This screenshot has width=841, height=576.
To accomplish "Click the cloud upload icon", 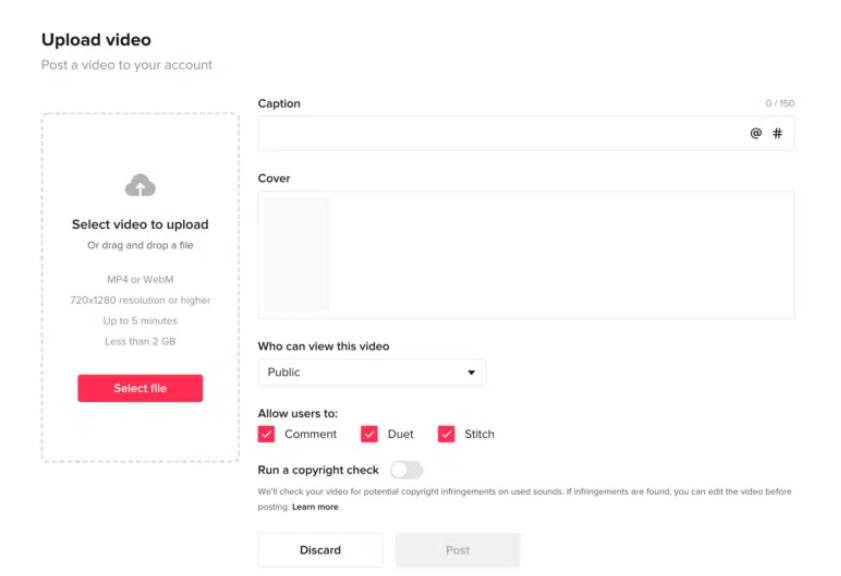I will tap(140, 186).
